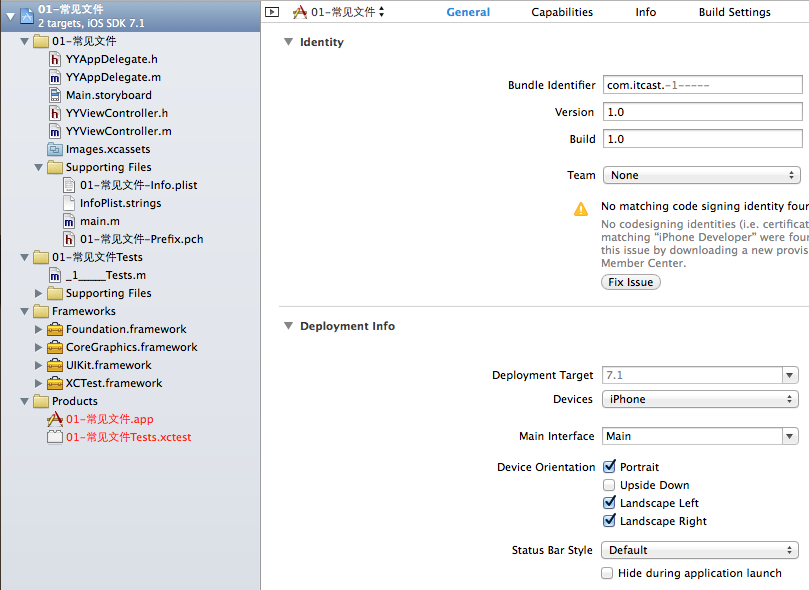Switch to the Build Settings tab
The width and height of the screenshot is (809, 590).
click(x=735, y=12)
